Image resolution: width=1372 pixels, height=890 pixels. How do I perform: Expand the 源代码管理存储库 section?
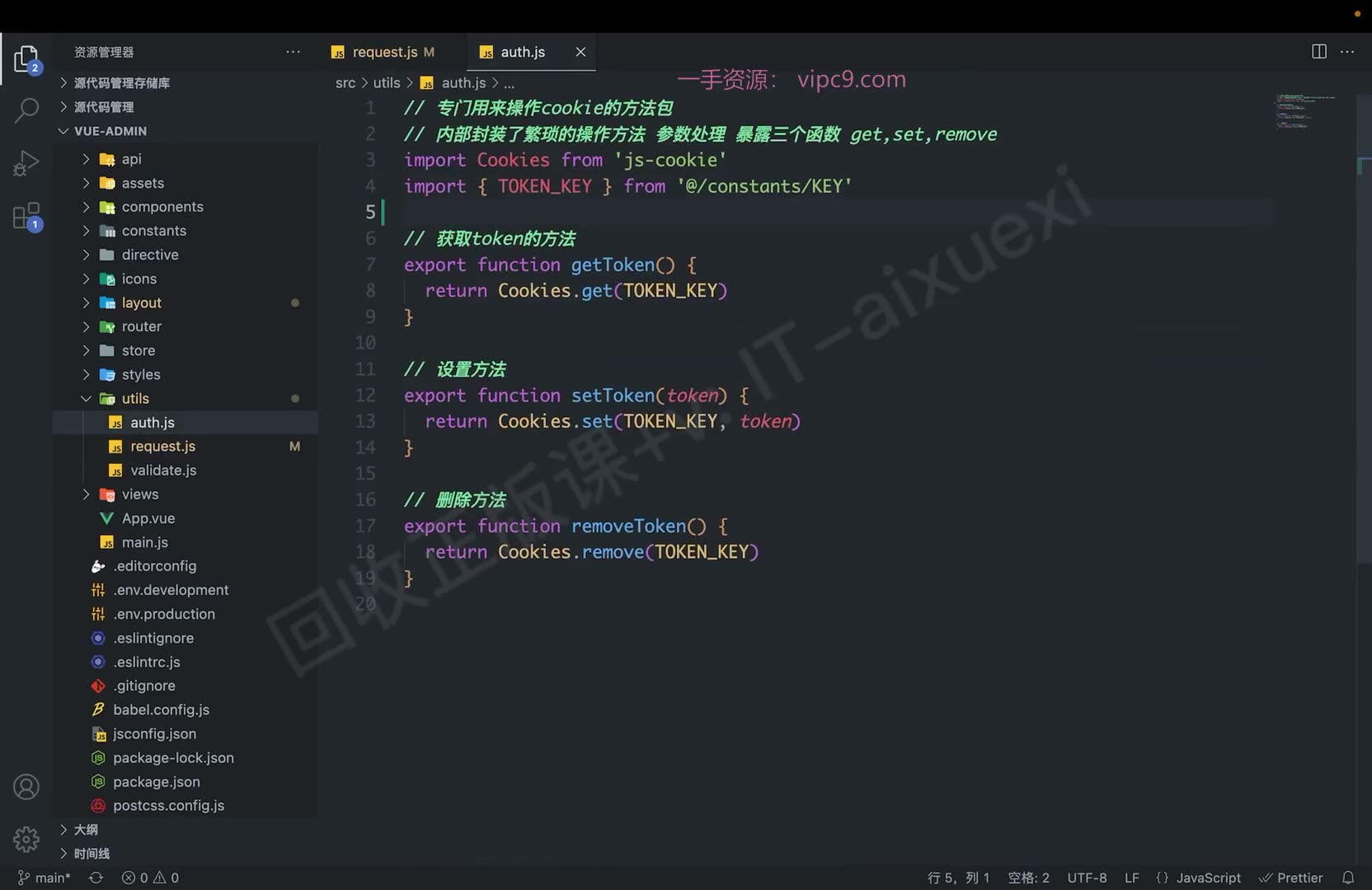coord(185,82)
